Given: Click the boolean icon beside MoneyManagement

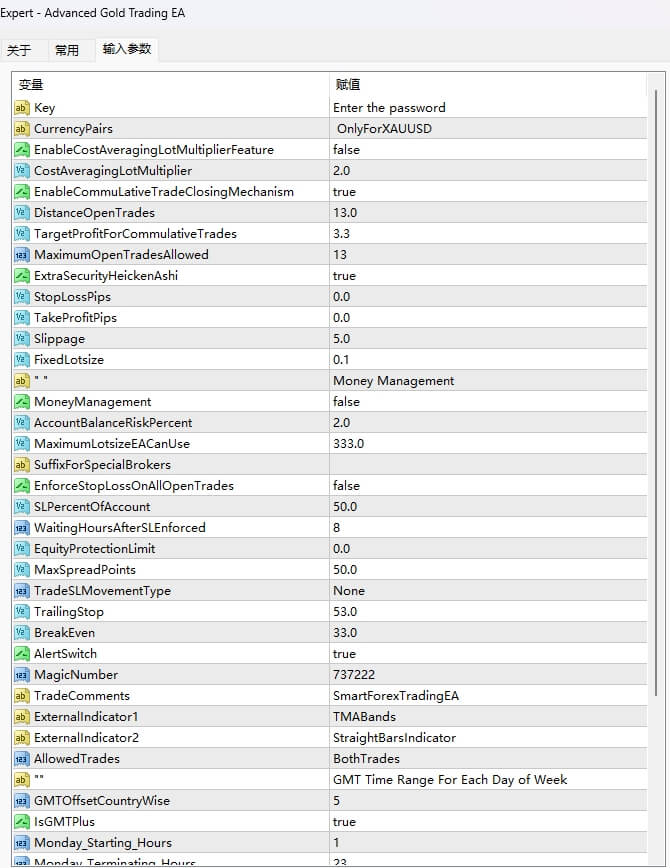Looking at the screenshot, I should tap(21, 402).
